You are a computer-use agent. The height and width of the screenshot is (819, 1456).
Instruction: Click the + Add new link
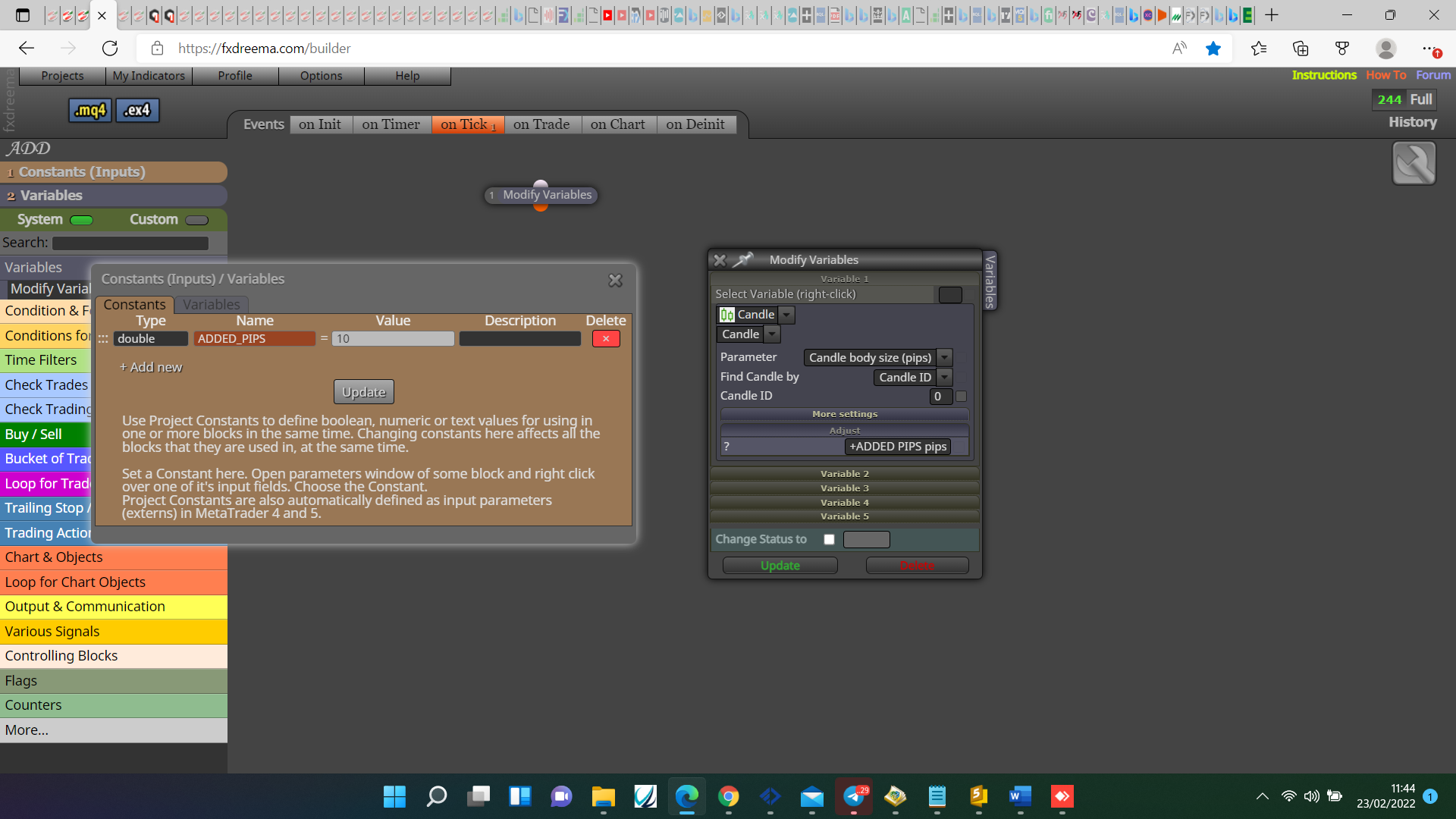[151, 368]
